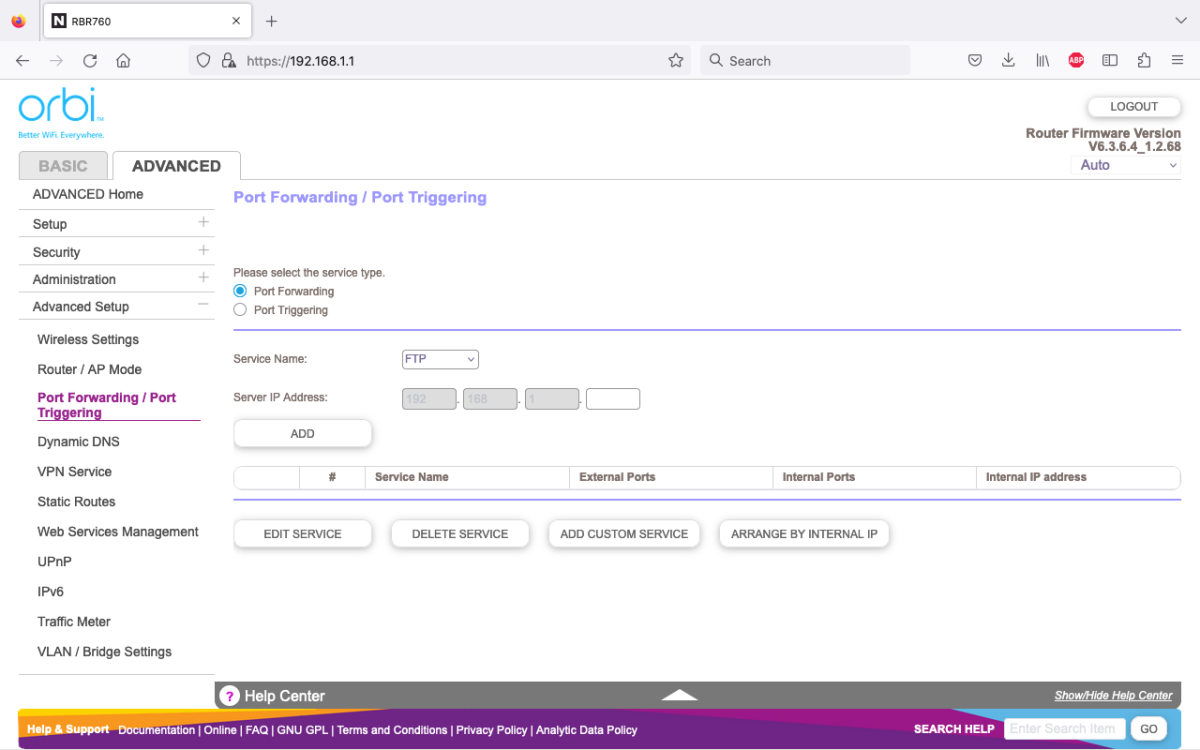
Task: Click the browser Search box
Action: [x=805, y=60]
